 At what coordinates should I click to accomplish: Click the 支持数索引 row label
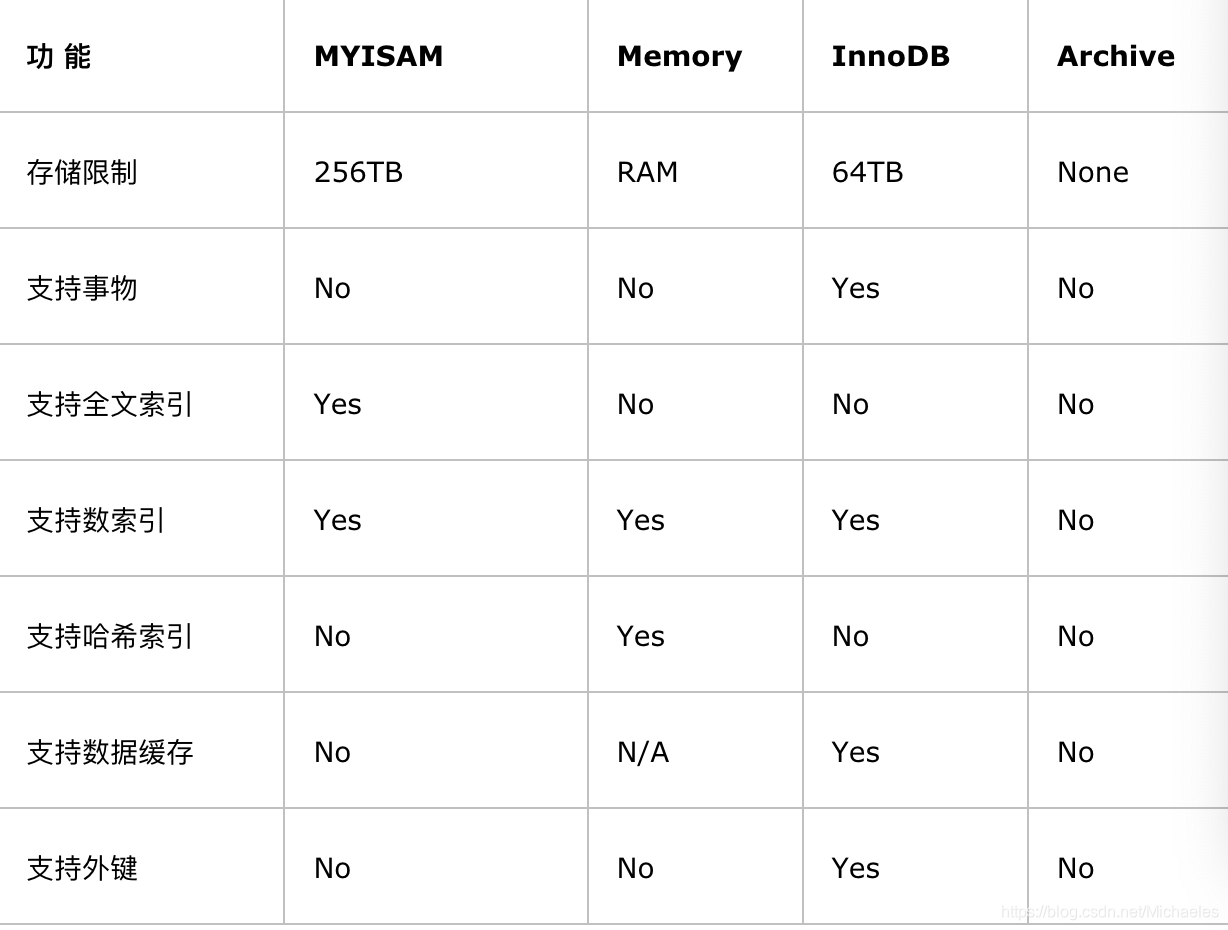pos(96,520)
